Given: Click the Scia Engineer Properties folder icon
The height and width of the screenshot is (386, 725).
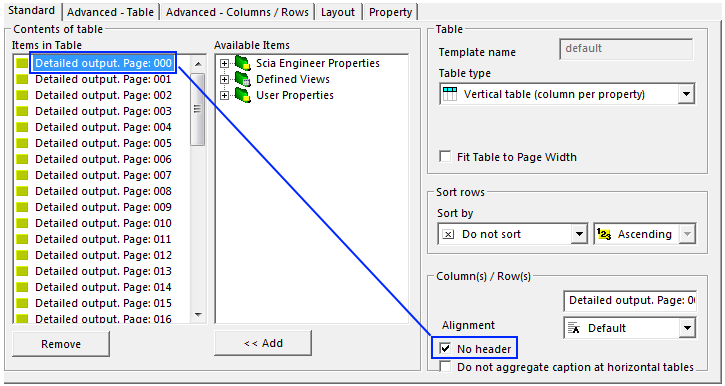Looking at the screenshot, I should point(243,63).
